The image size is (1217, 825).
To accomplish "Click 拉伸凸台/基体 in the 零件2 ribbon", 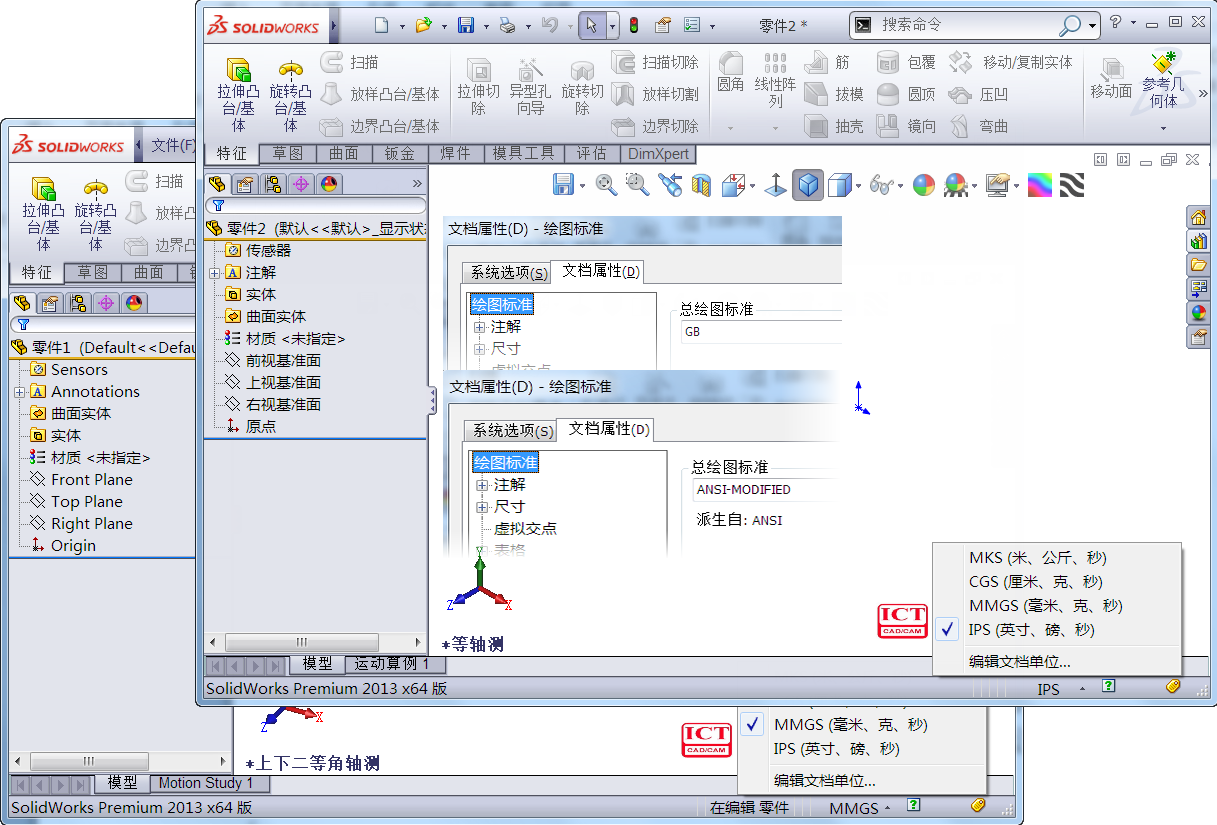I will 239,94.
